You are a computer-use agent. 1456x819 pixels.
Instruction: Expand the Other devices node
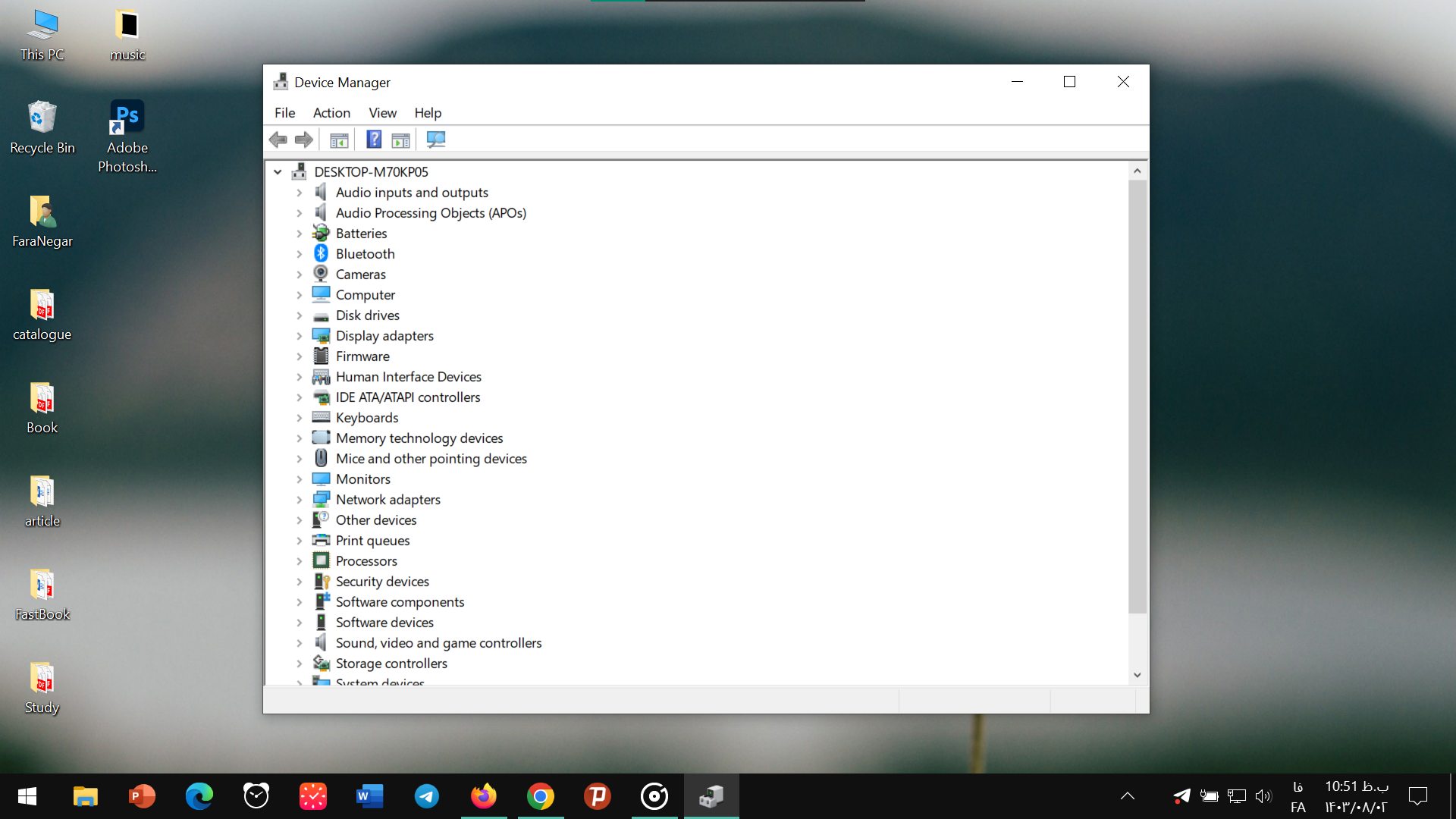299,520
